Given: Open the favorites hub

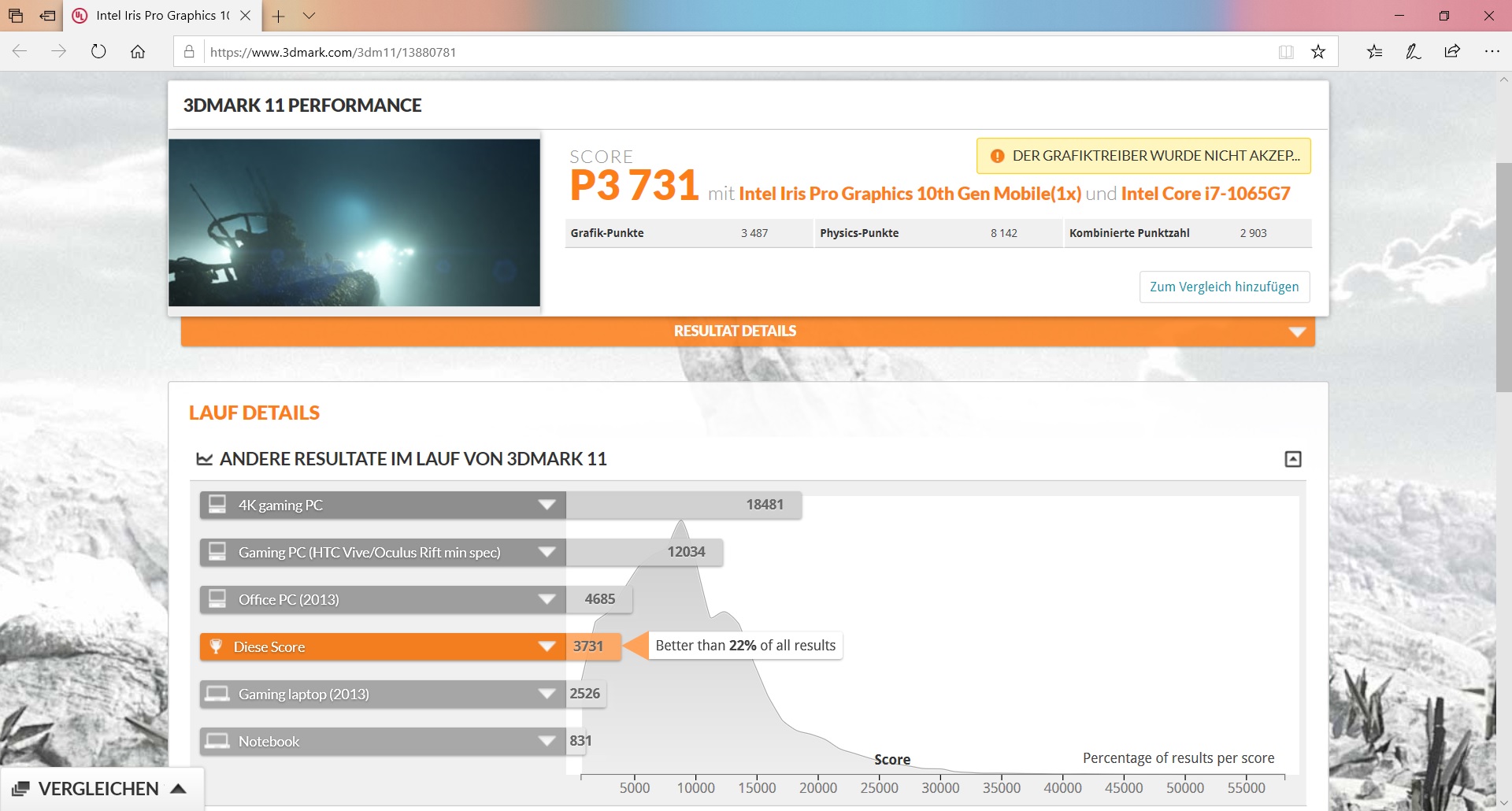Looking at the screenshot, I should [1374, 52].
